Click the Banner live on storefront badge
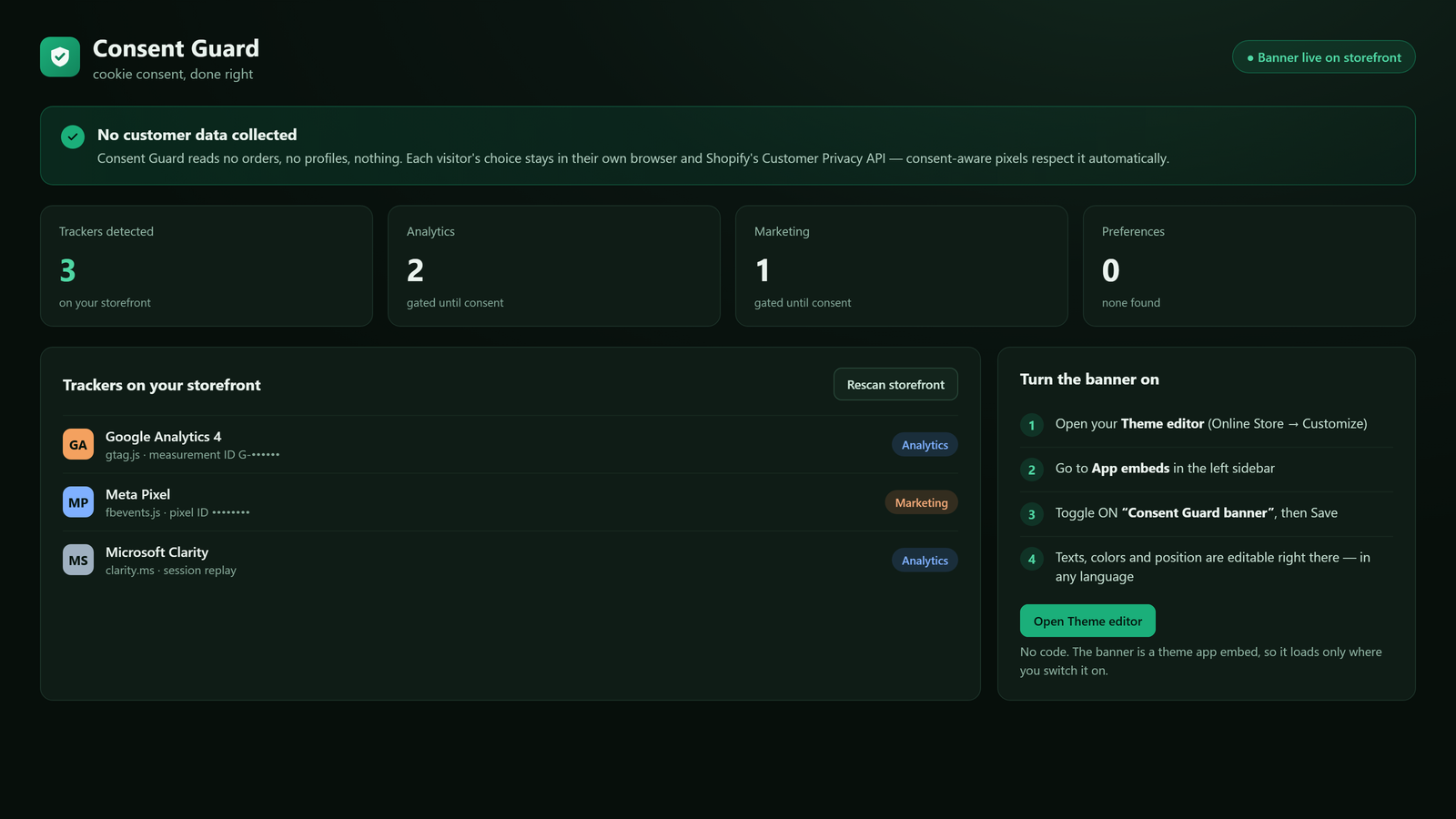The width and height of the screenshot is (1456, 819). coord(1324,57)
